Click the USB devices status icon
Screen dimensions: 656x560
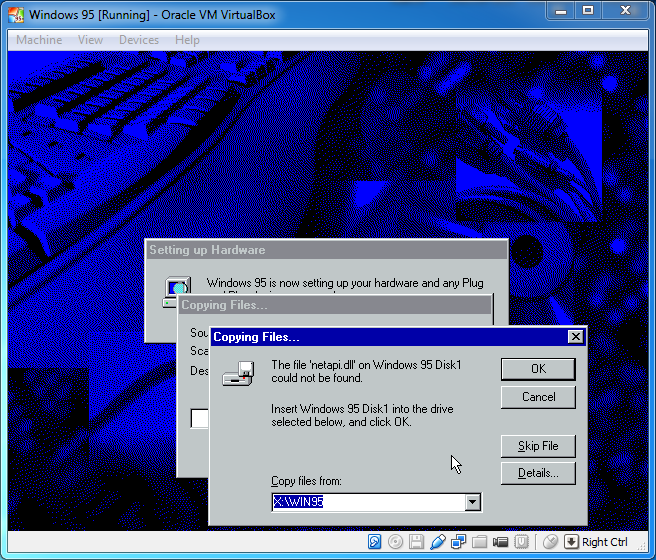pyautogui.click(x=438, y=542)
